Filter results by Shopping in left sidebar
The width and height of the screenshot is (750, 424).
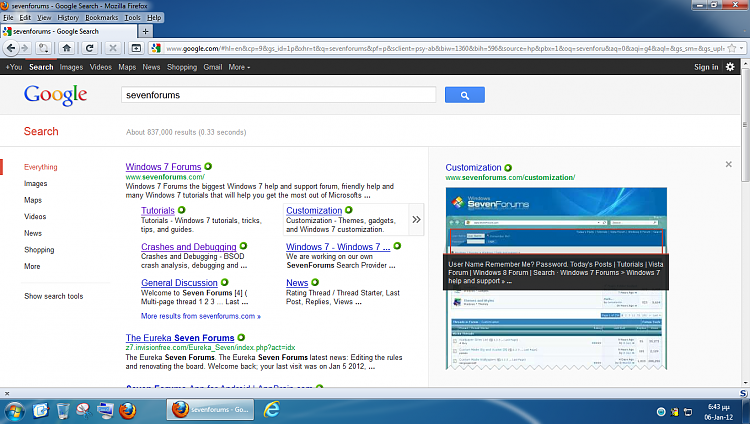click(39, 249)
